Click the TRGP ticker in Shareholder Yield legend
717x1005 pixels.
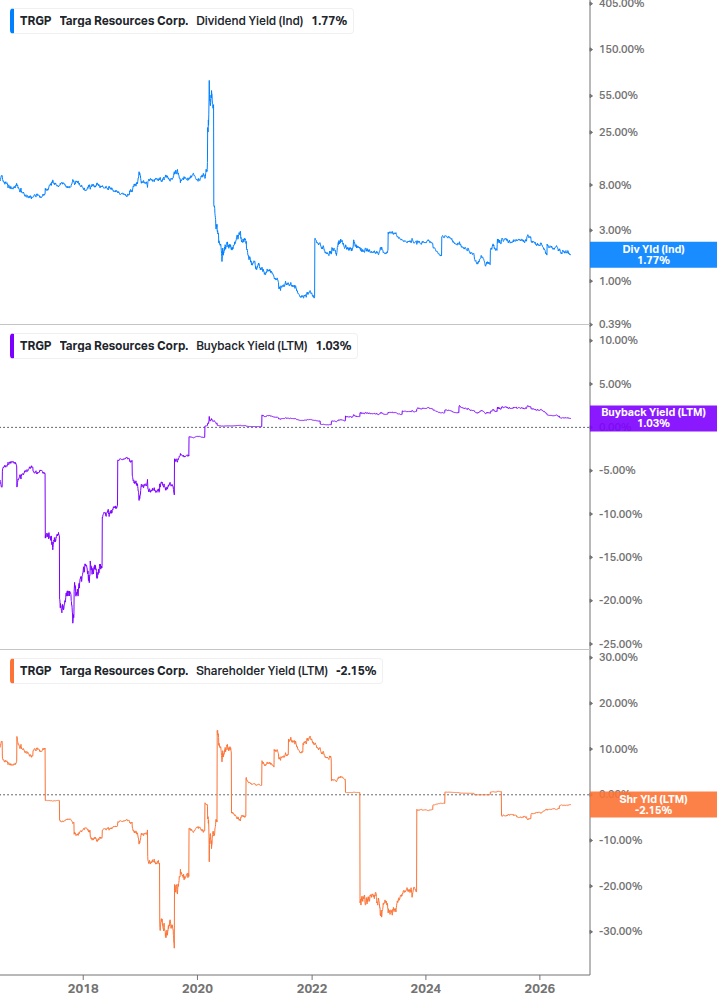pos(35,671)
